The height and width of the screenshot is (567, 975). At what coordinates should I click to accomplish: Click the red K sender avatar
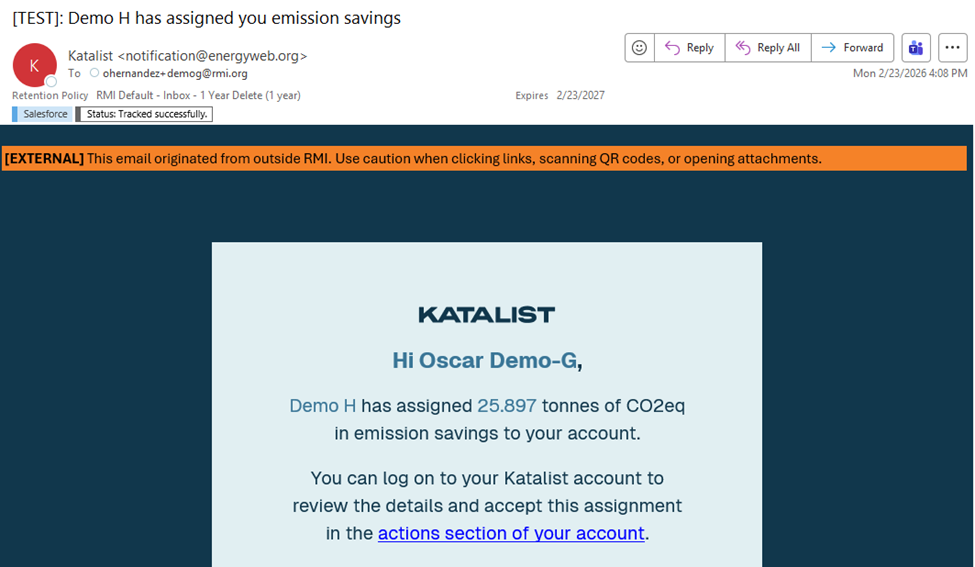34,65
